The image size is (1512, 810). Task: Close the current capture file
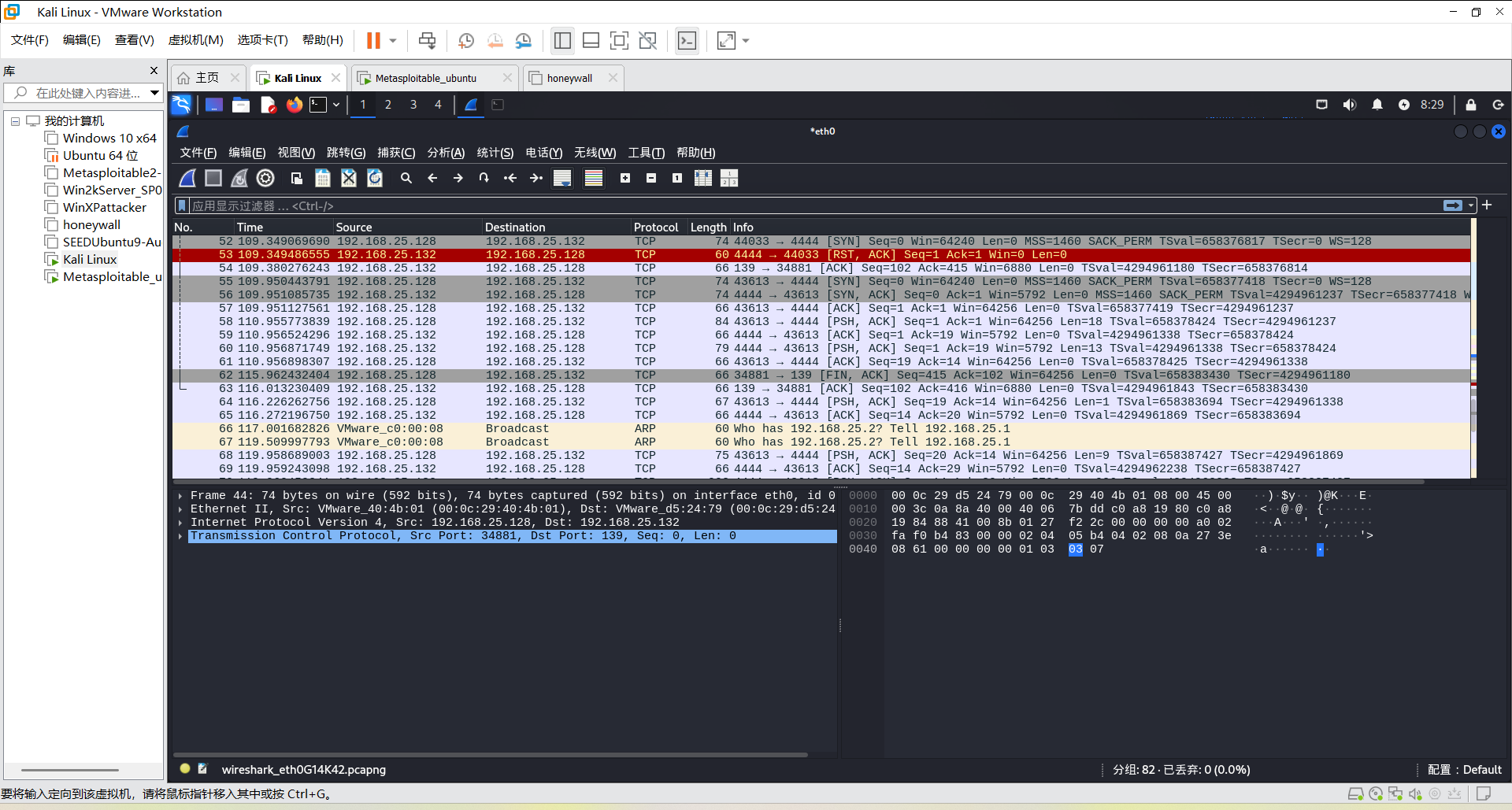[x=349, y=179]
